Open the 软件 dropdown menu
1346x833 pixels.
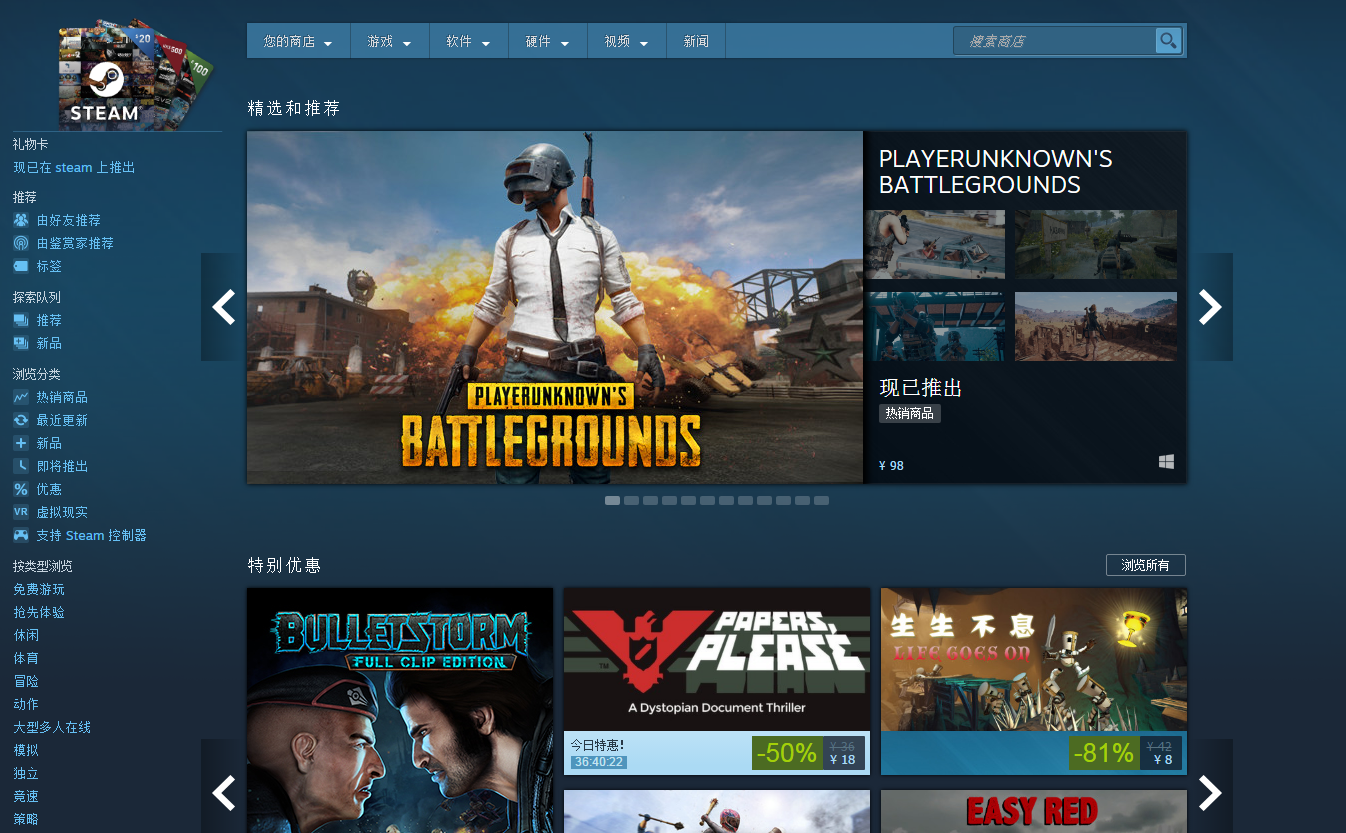click(467, 41)
